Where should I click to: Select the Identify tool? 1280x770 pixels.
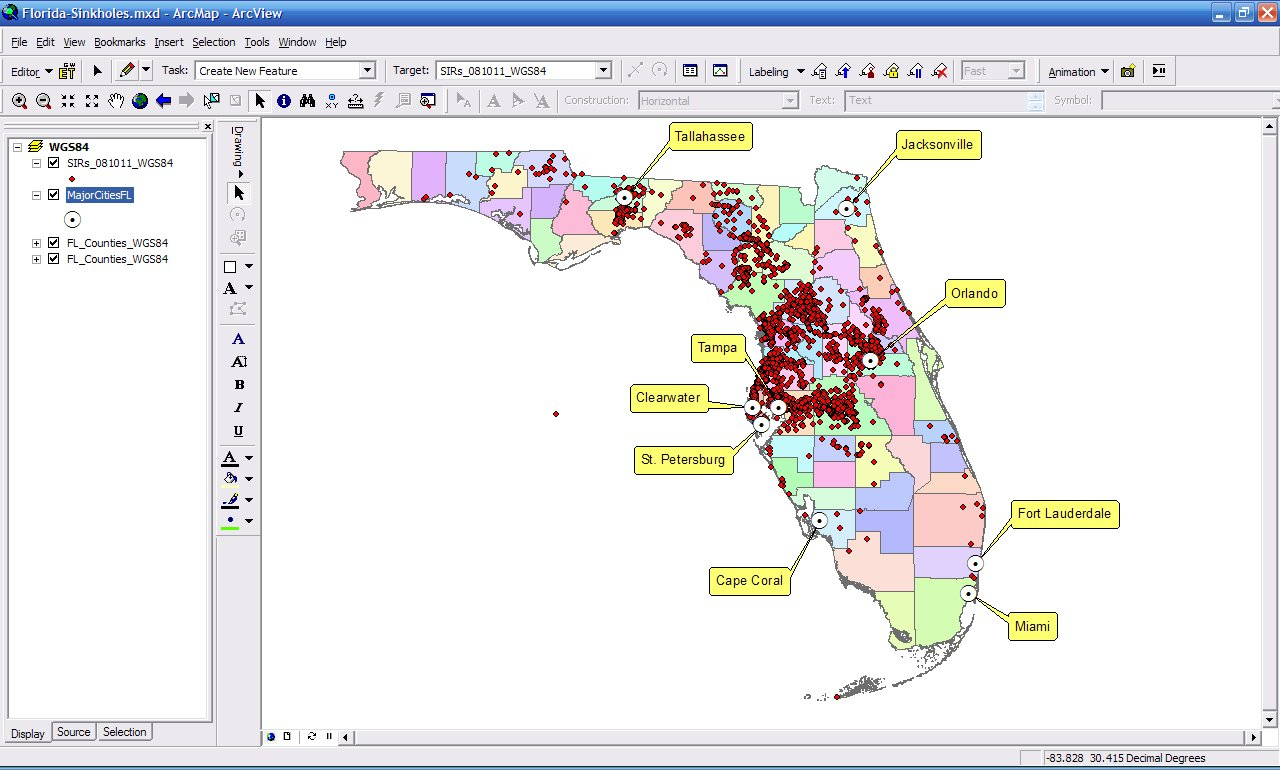tap(284, 100)
